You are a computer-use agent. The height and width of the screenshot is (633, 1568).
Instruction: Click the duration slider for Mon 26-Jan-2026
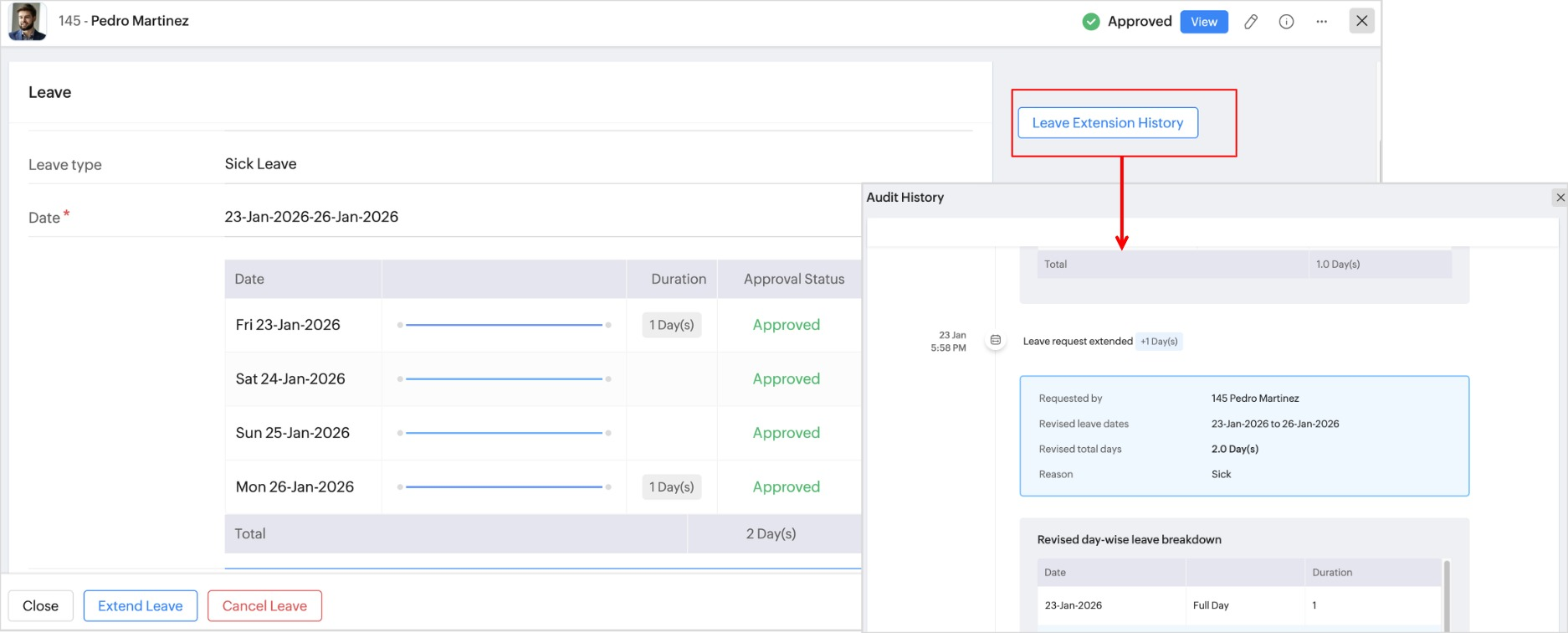coord(504,487)
